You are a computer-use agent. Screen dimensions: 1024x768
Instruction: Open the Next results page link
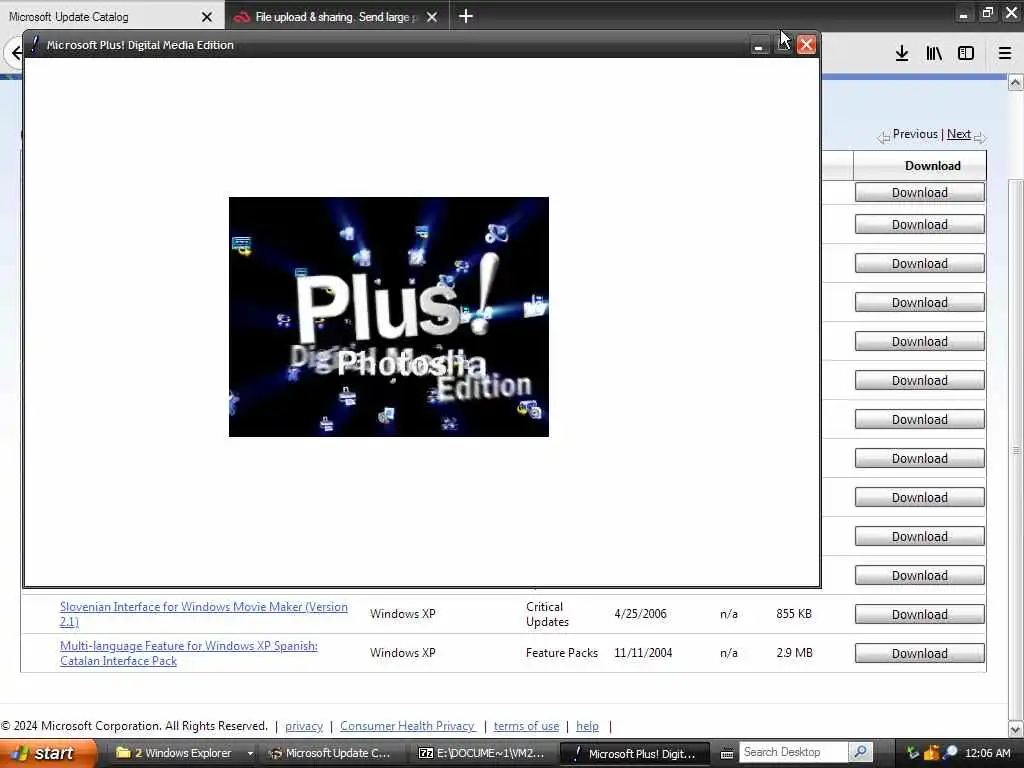[959, 134]
